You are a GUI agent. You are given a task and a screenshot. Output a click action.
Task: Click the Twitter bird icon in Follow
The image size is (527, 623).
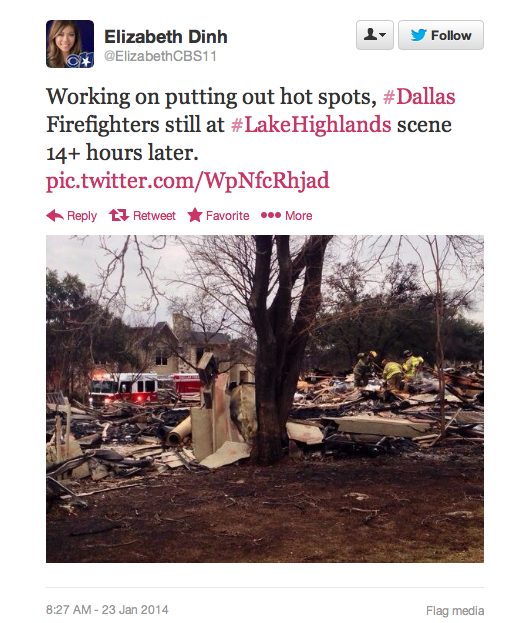click(x=418, y=35)
